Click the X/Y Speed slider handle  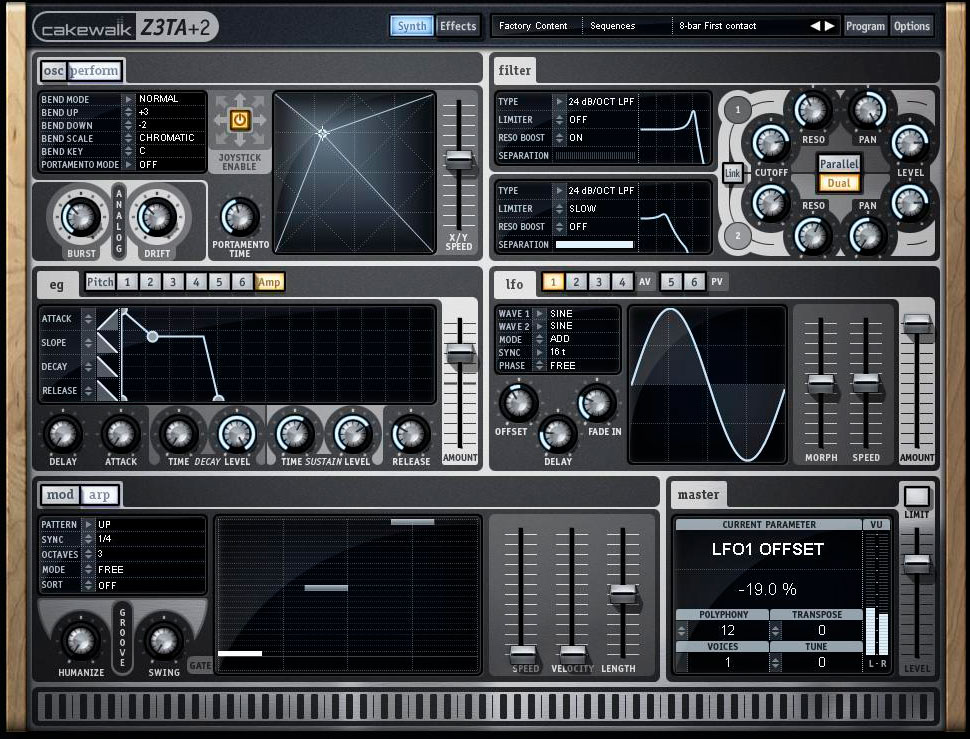point(459,159)
